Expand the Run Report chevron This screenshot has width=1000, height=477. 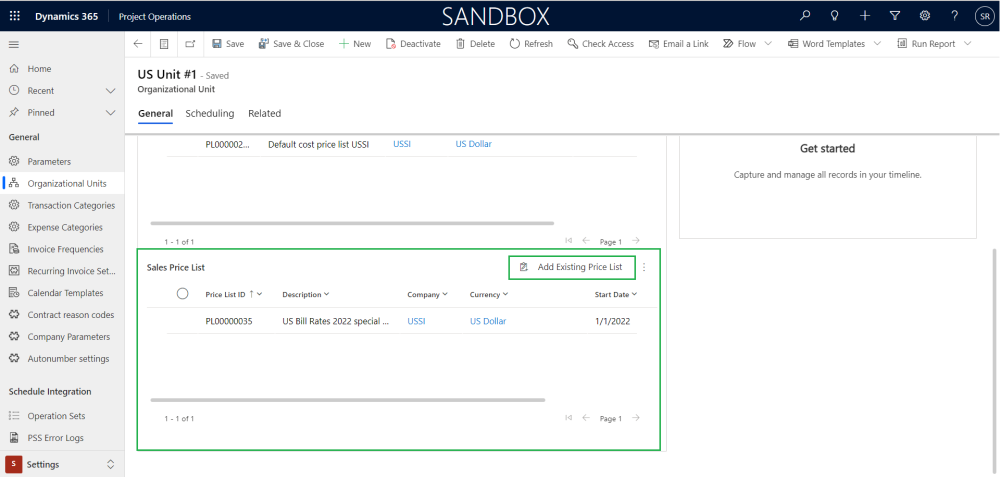tap(967, 44)
